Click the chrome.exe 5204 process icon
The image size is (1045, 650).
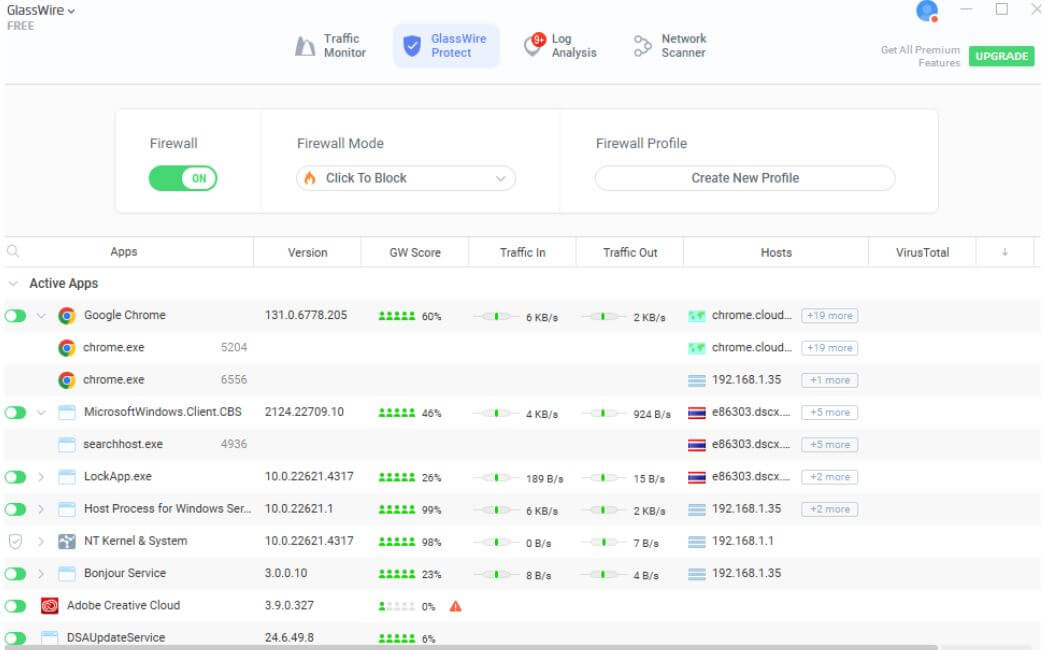tap(67, 347)
